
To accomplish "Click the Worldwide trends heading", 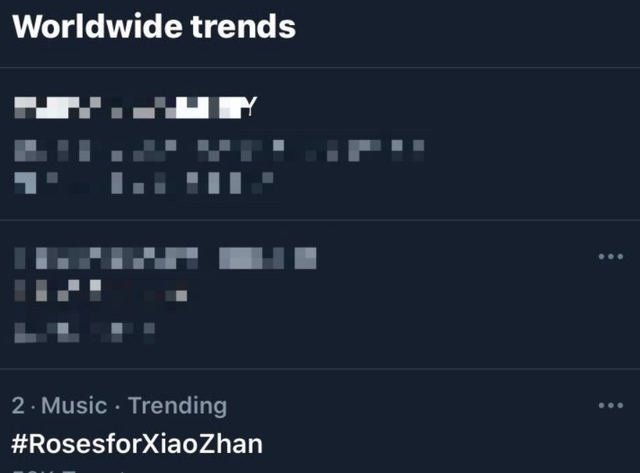I will [154, 26].
